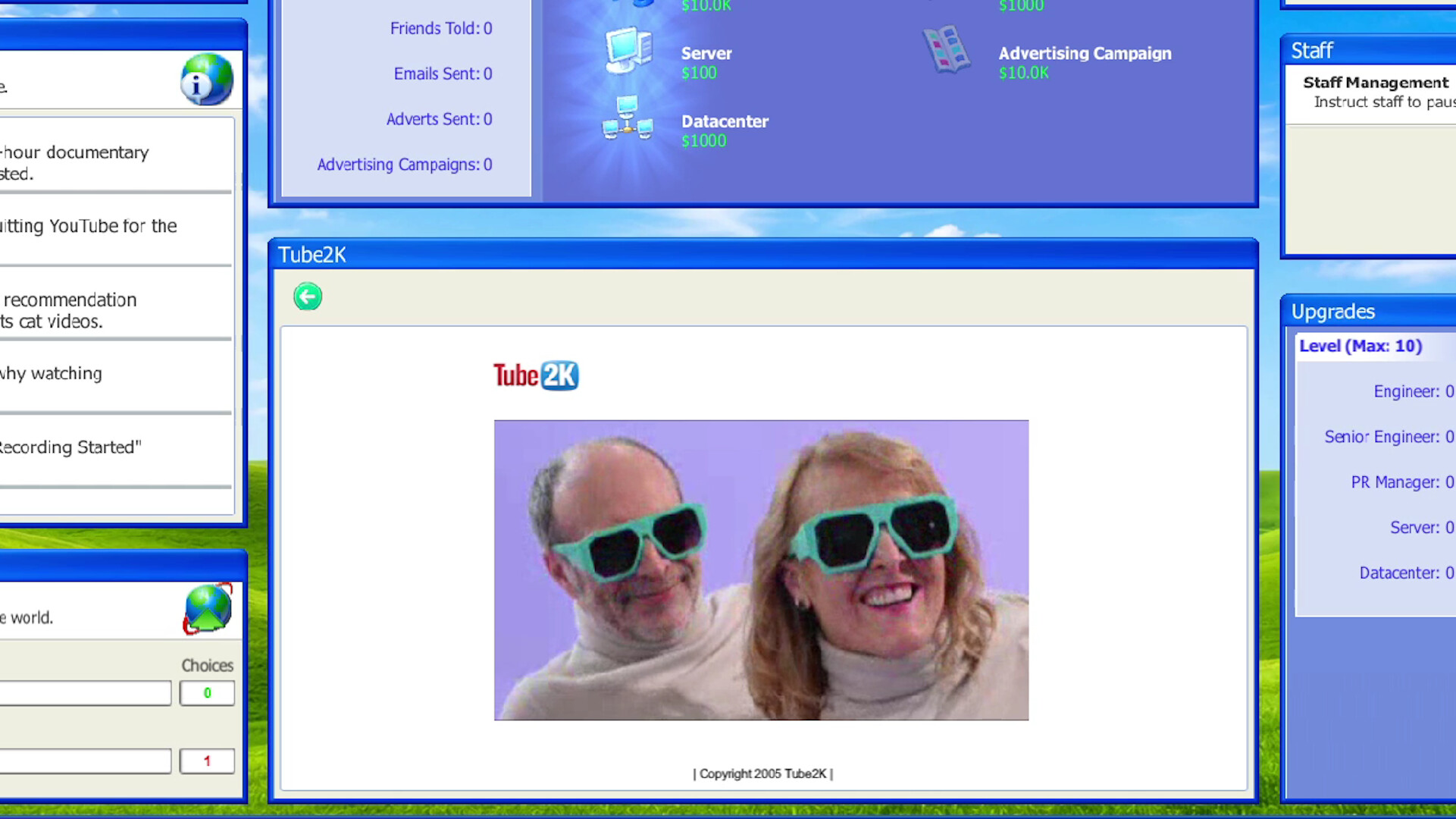Click the Engineer: 0 upgrade level
This screenshot has width=1456, height=819.
1414,391
